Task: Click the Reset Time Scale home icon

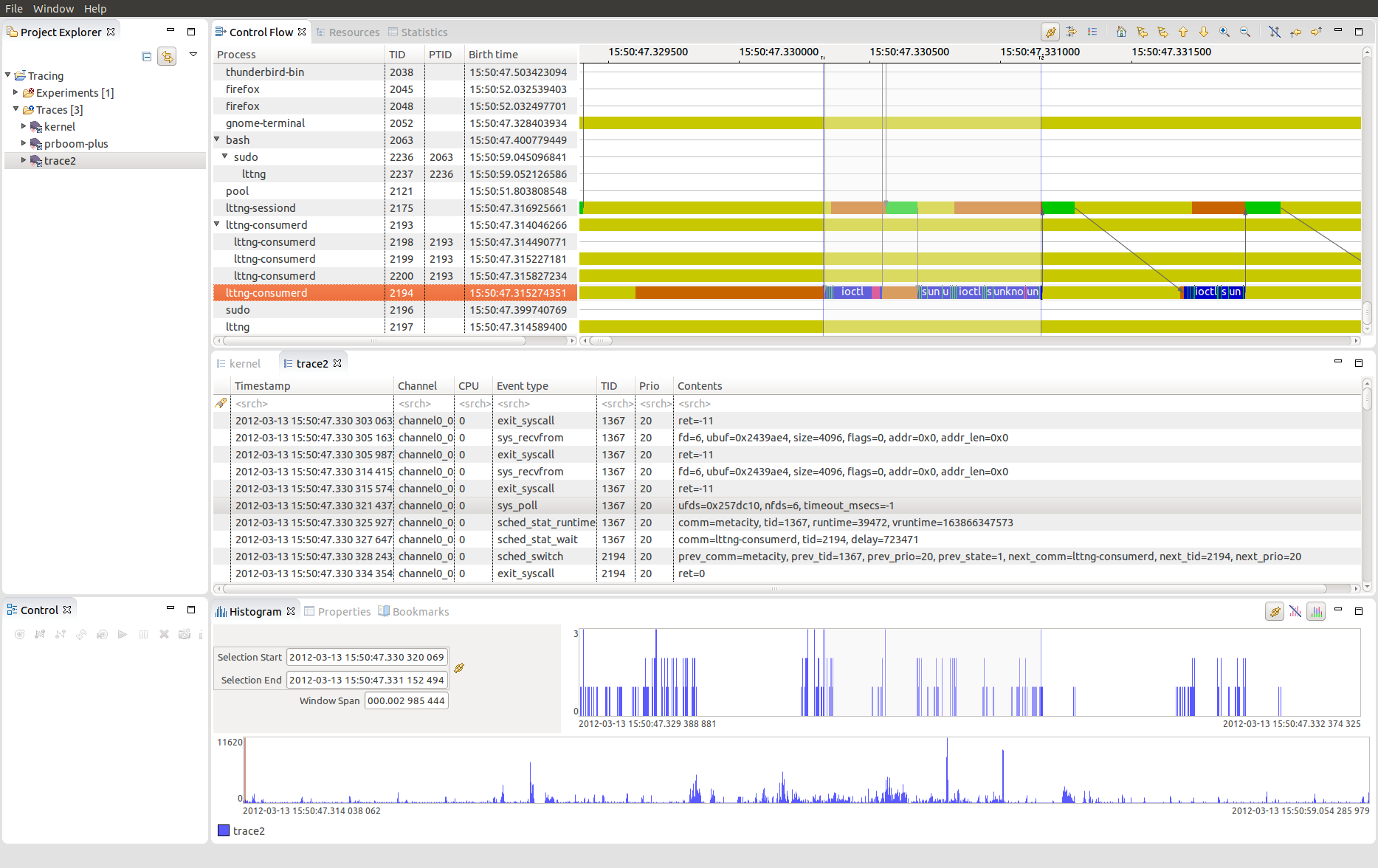Action: (1121, 32)
